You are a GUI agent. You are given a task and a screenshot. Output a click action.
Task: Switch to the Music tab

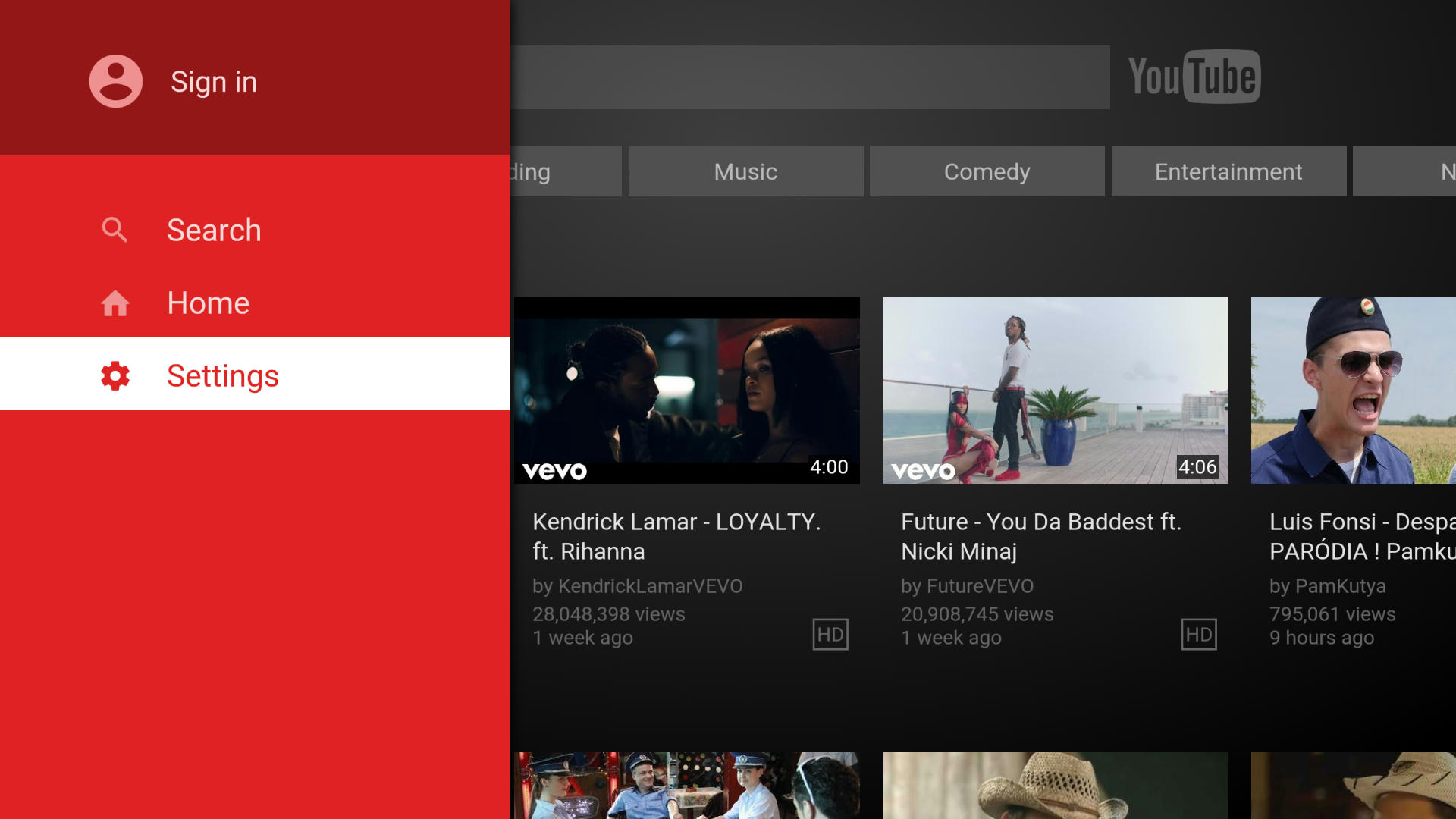(745, 171)
